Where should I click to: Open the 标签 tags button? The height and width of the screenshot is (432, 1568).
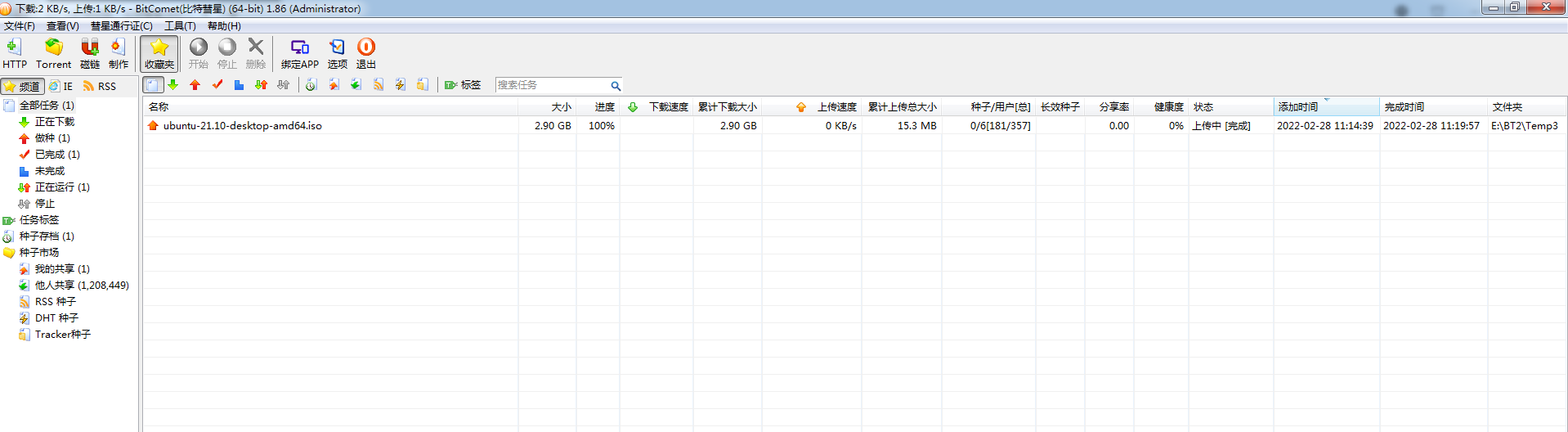click(463, 85)
